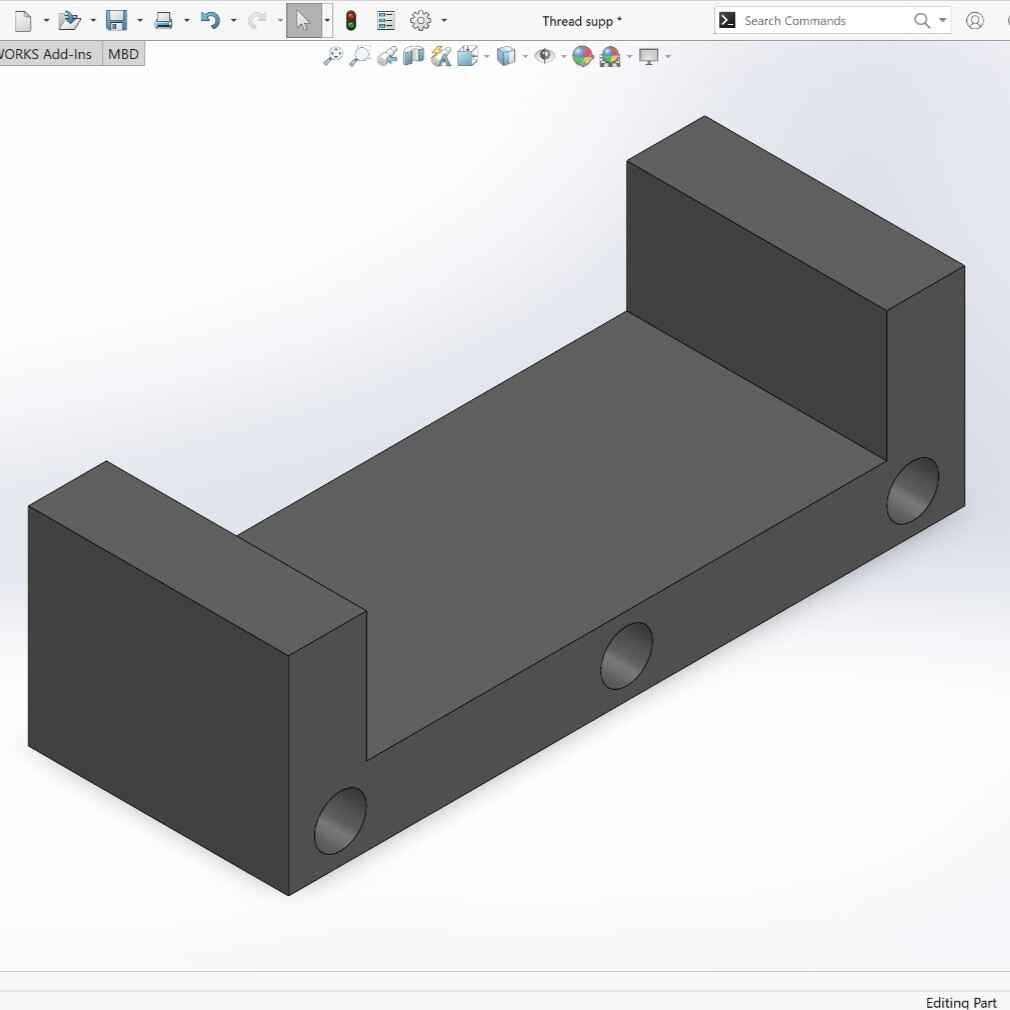Expand the Select tool dropdown arrow

pos(327,21)
